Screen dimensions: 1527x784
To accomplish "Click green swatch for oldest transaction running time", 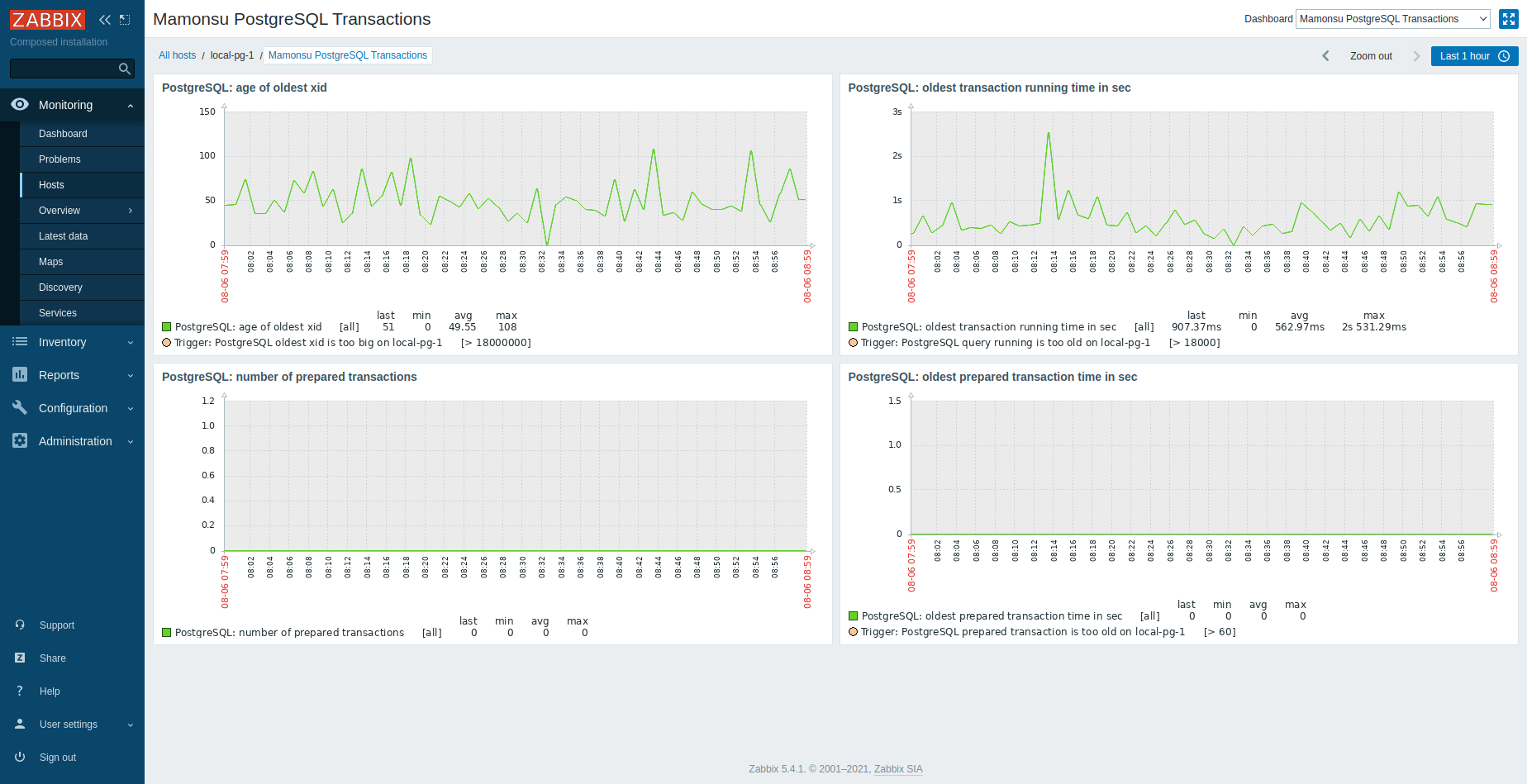I will tap(854, 327).
